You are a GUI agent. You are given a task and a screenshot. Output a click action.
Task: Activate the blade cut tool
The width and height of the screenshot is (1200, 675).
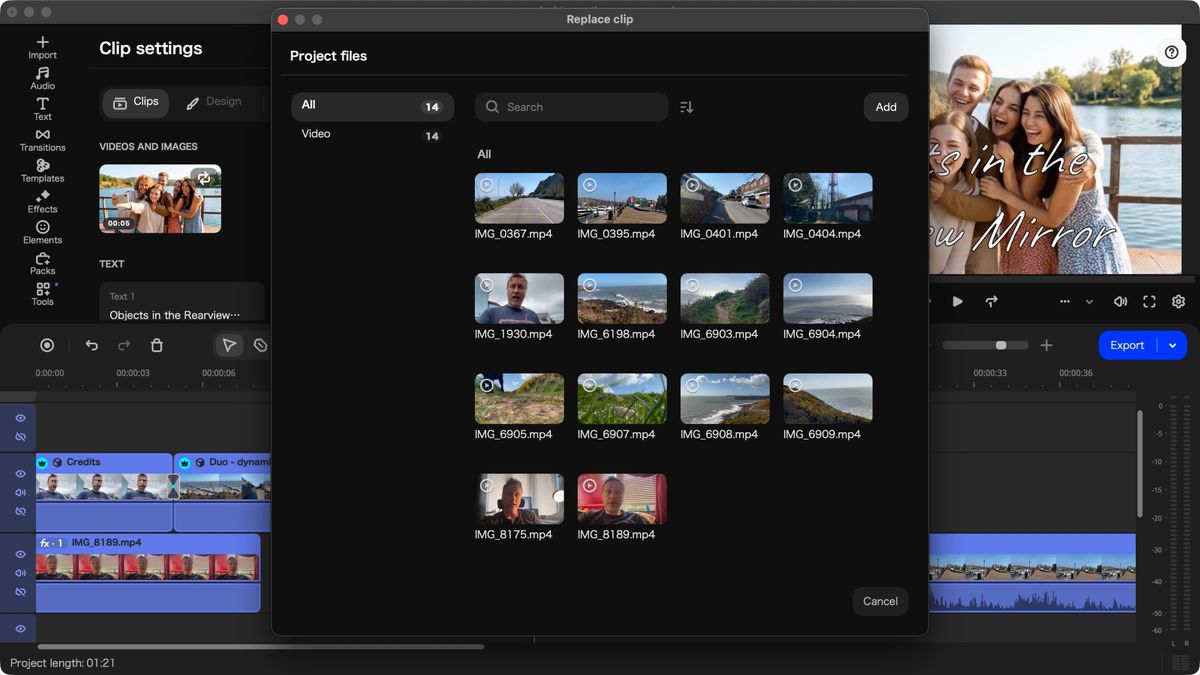click(x=260, y=345)
